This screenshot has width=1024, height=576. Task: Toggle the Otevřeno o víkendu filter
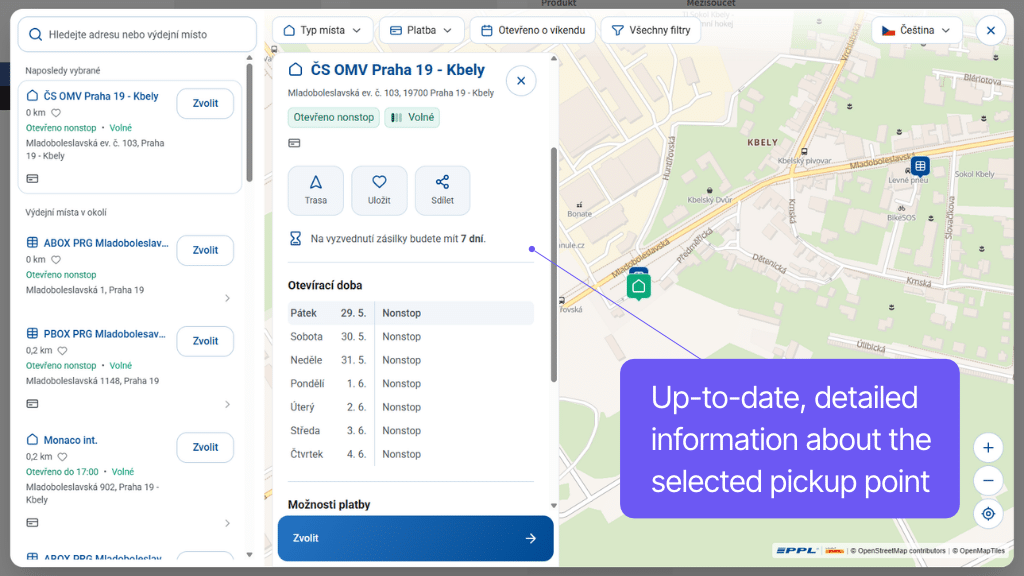pyautogui.click(x=533, y=30)
